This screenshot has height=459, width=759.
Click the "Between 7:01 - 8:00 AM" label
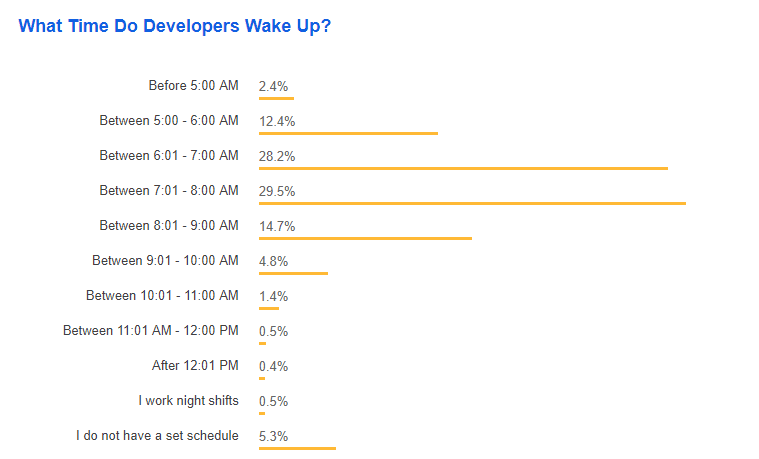169,191
